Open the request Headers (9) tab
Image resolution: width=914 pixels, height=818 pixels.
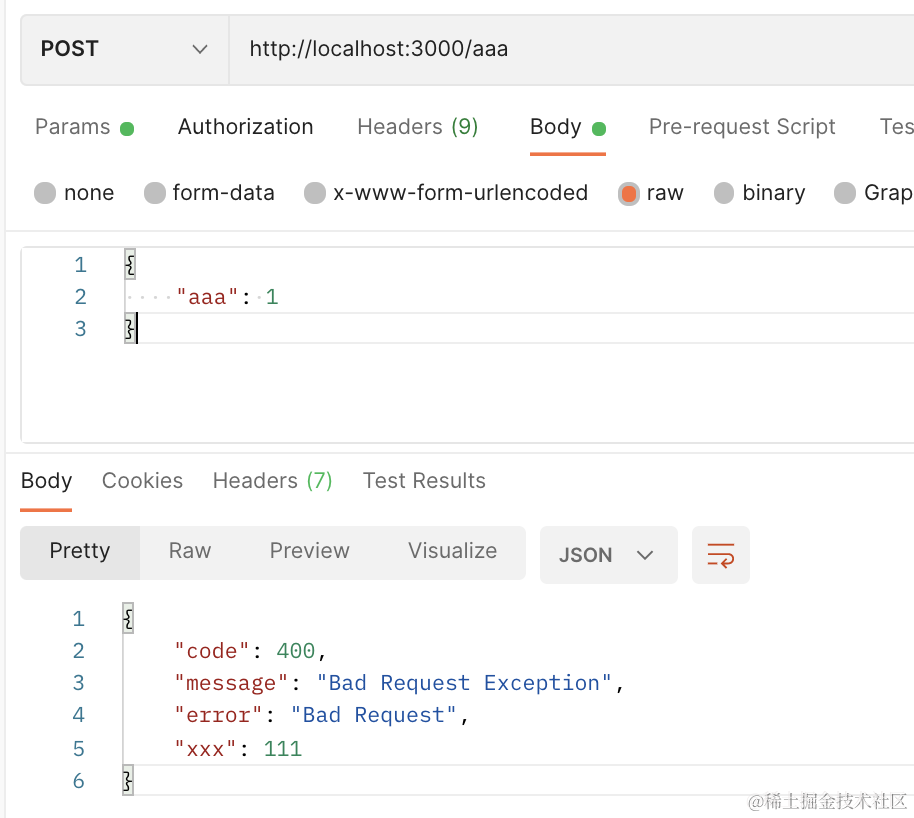point(417,127)
